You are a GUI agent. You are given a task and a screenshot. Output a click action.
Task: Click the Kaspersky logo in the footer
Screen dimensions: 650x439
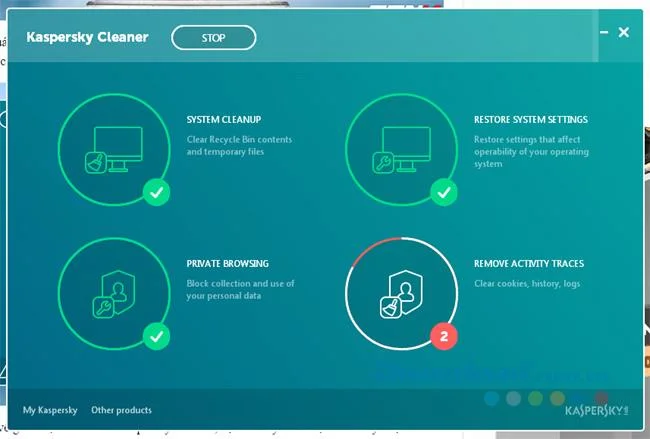coord(597,411)
